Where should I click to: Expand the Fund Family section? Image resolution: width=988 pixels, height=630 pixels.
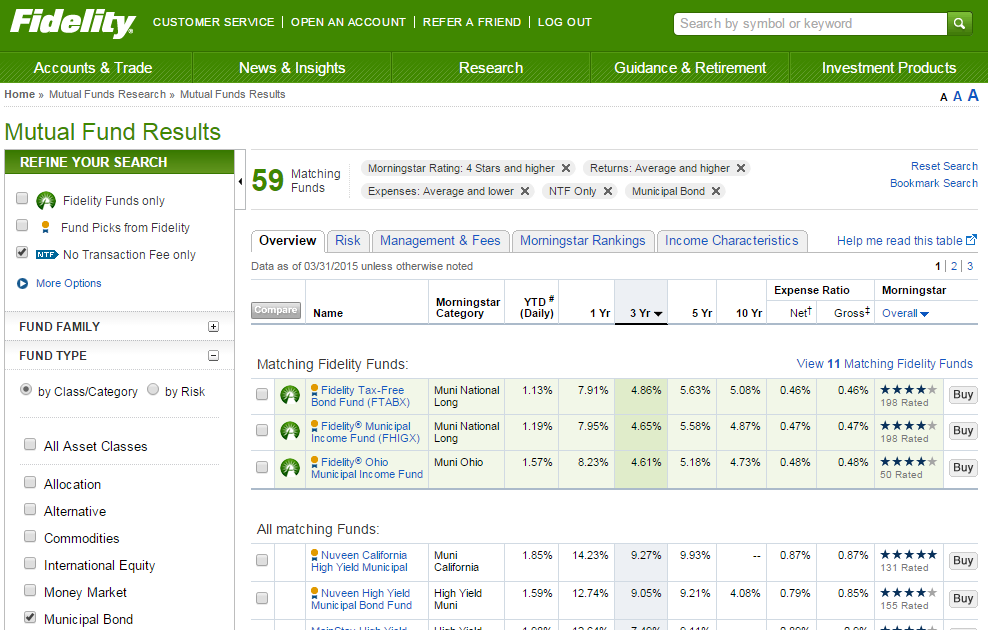click(x=213, y=327)
